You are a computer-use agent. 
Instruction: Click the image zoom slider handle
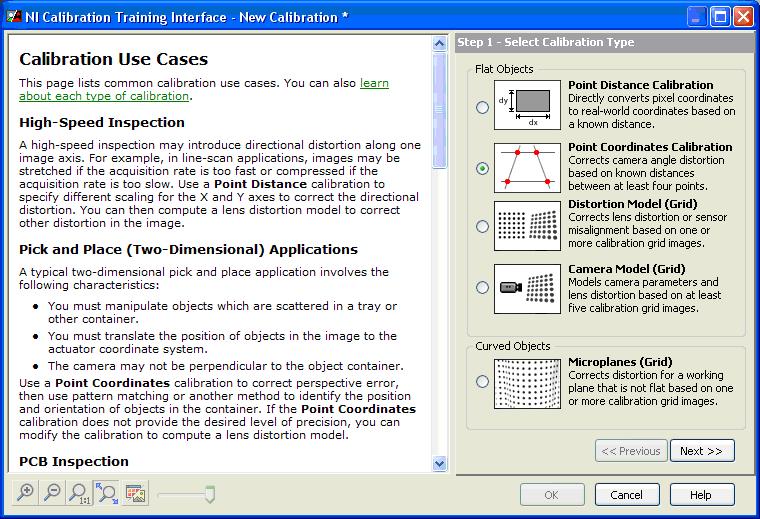pyautogui.click(x=210, y=495)
